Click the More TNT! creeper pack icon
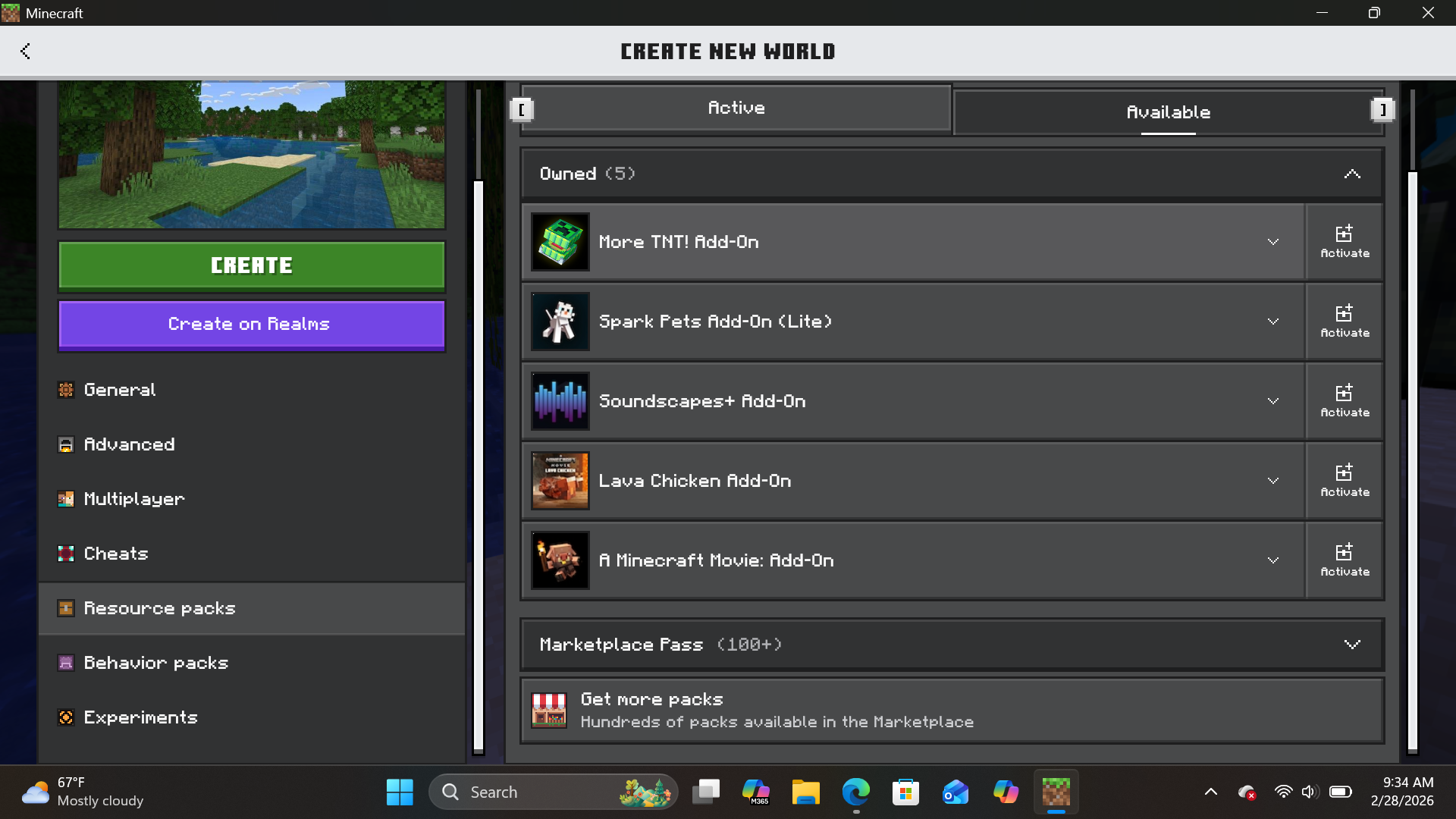Image resolution: width=1456 pixels, height=819 pixels. click(x=560, y=242)
